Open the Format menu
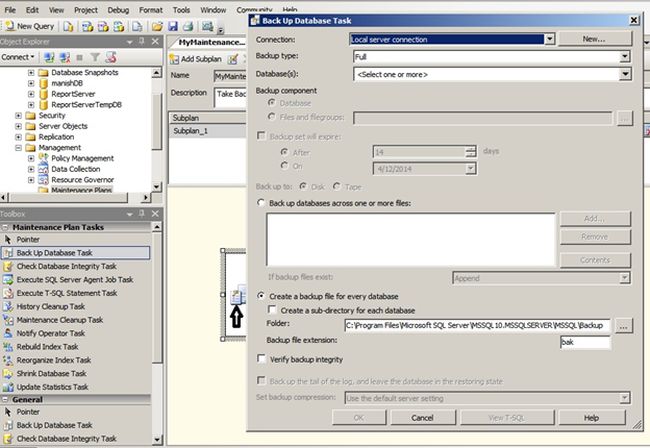 [151, 10]
